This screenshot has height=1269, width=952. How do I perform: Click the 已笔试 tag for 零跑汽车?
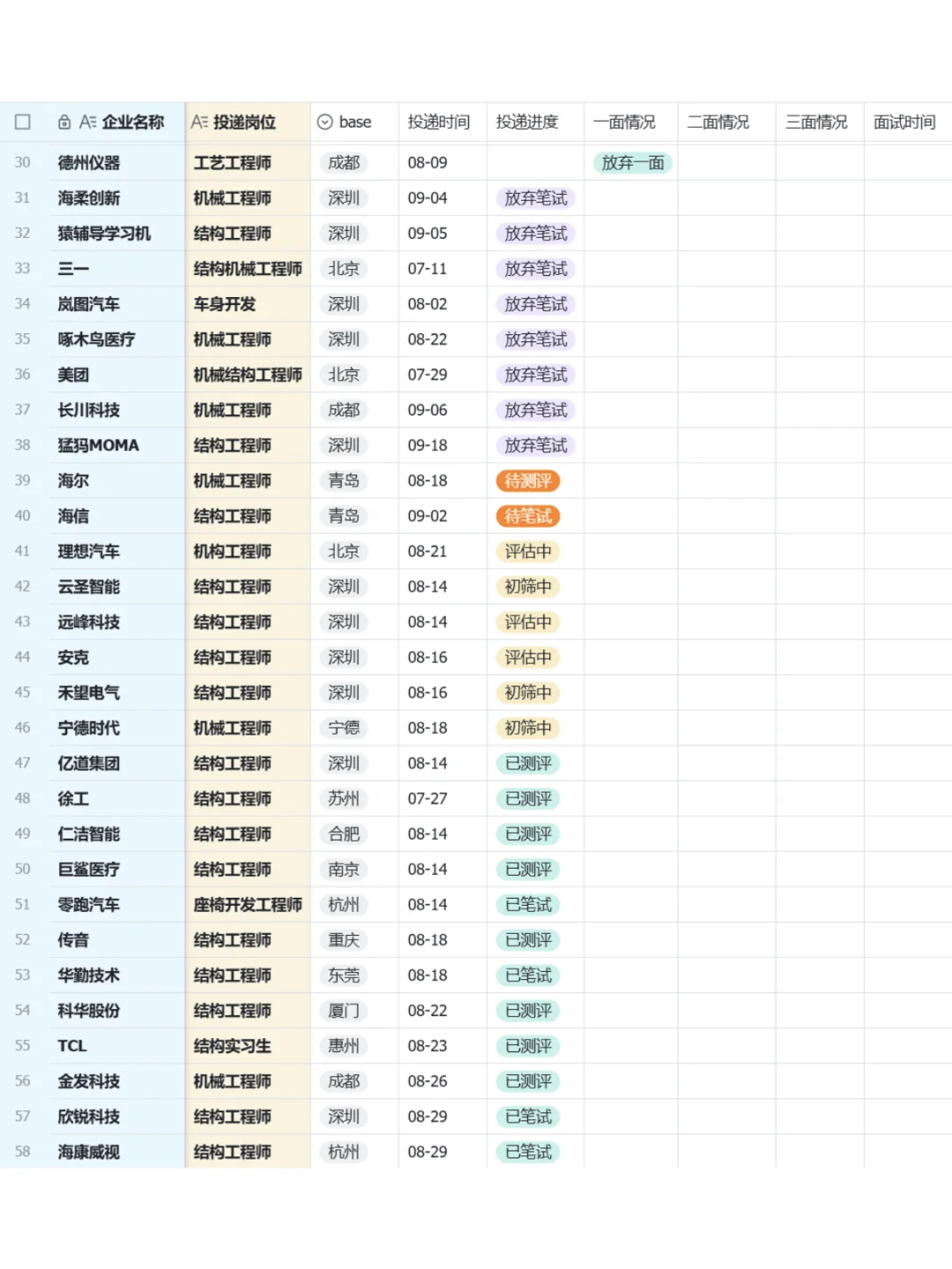pyautogui.click(x=528, y=904)
